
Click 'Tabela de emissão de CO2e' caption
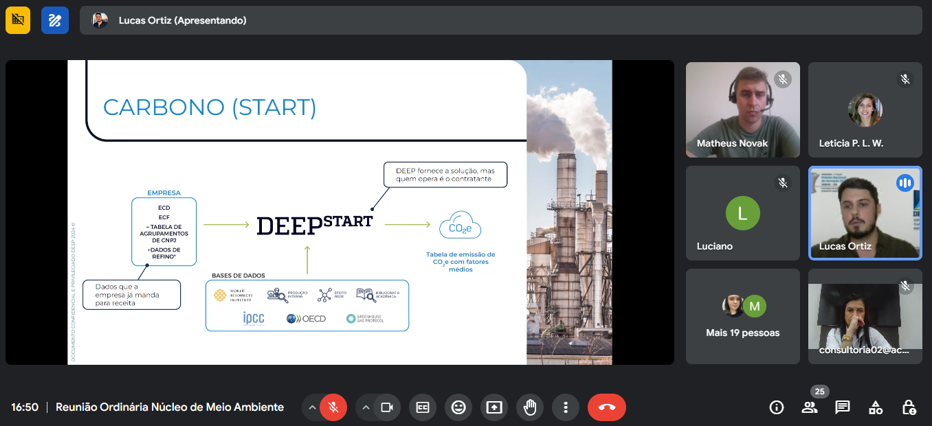460,261
